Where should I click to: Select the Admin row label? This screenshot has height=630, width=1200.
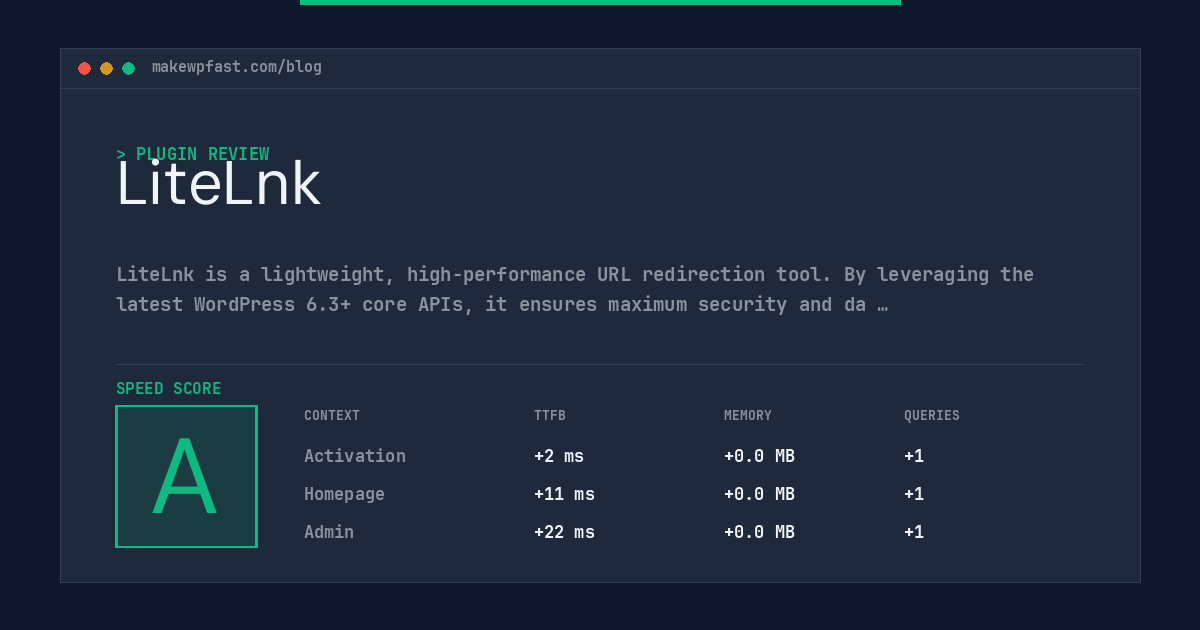click(329, 532)
